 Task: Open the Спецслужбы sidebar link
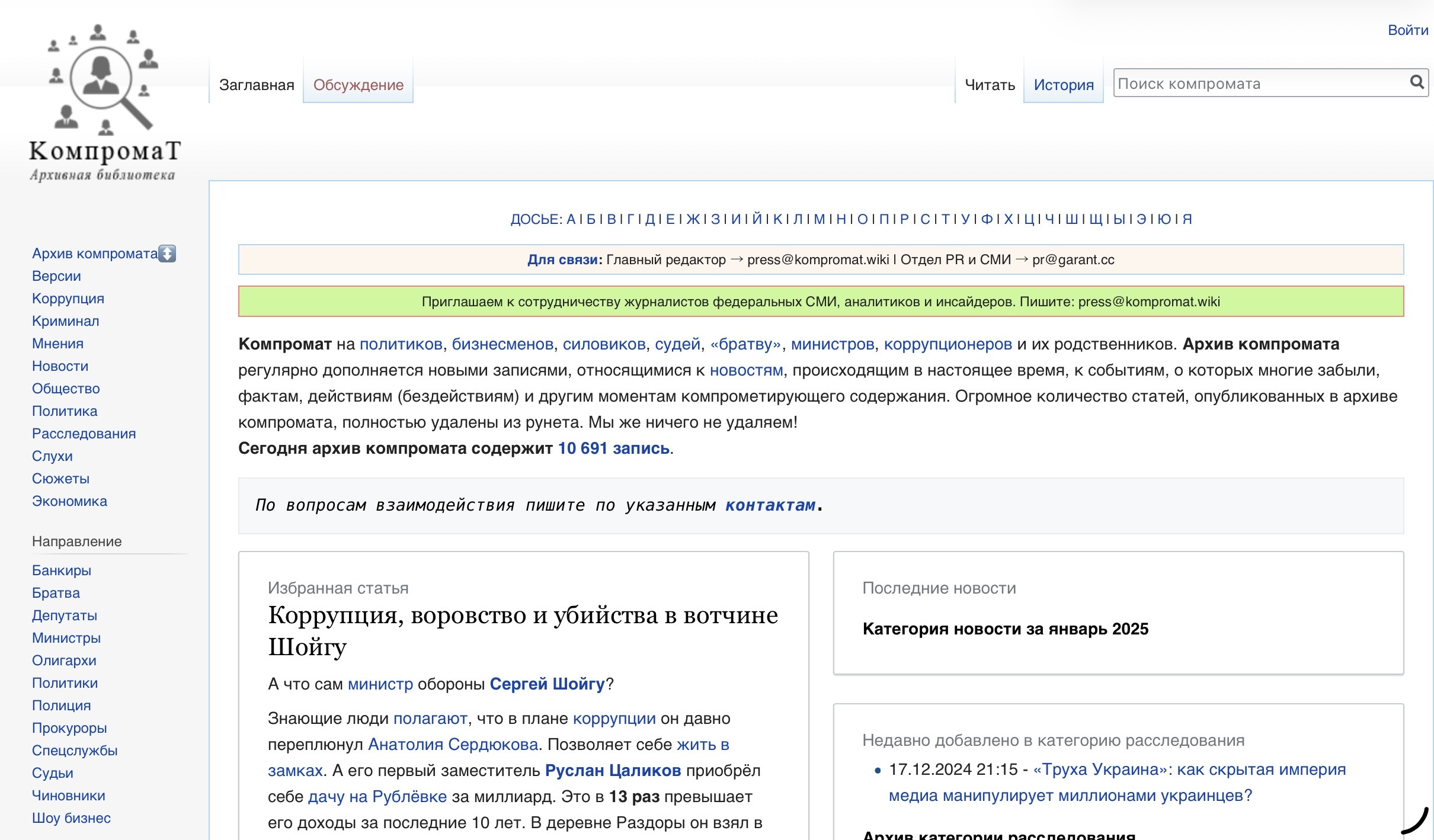point(75,751)
